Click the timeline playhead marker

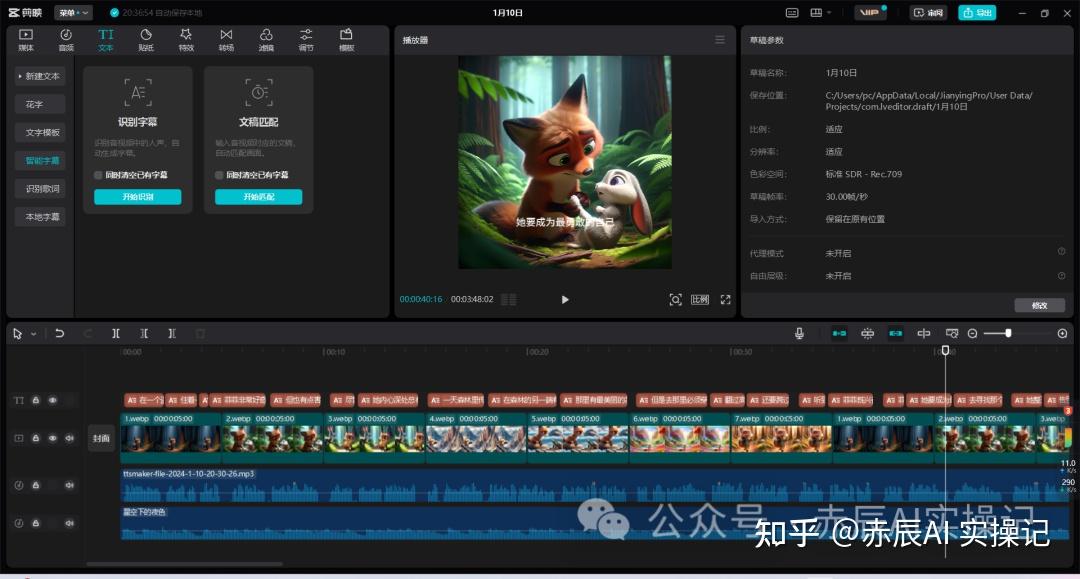tap(946, 350)
